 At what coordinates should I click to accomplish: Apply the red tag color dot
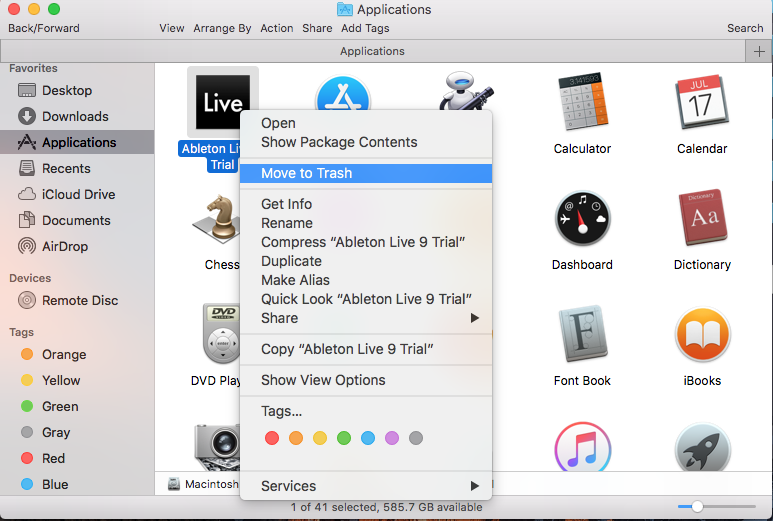click(271, 438)
